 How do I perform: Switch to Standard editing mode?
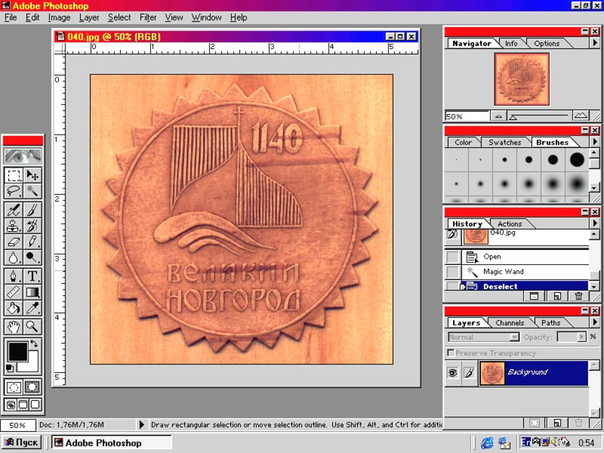(14, 386)
